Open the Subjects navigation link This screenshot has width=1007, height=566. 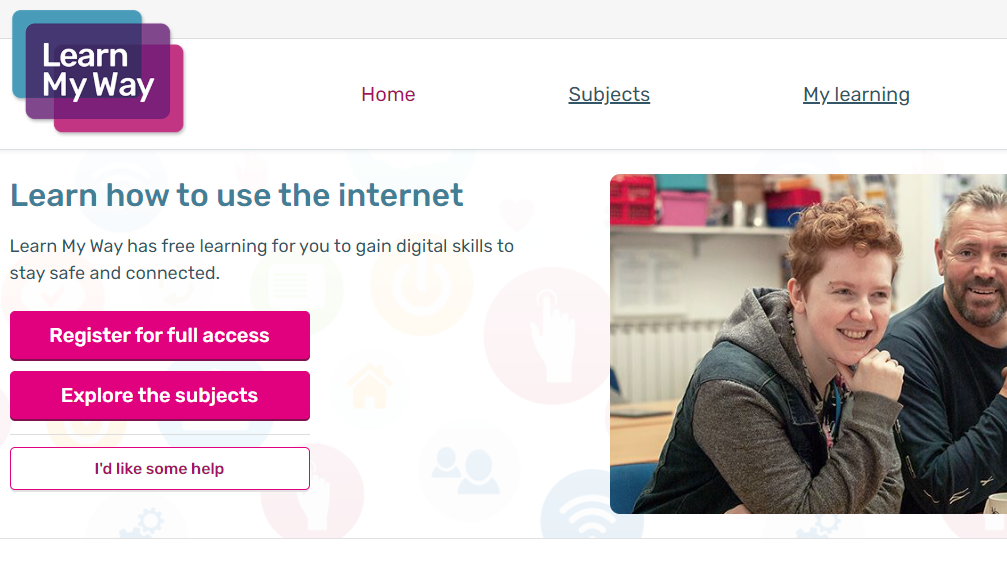[609, 94]
